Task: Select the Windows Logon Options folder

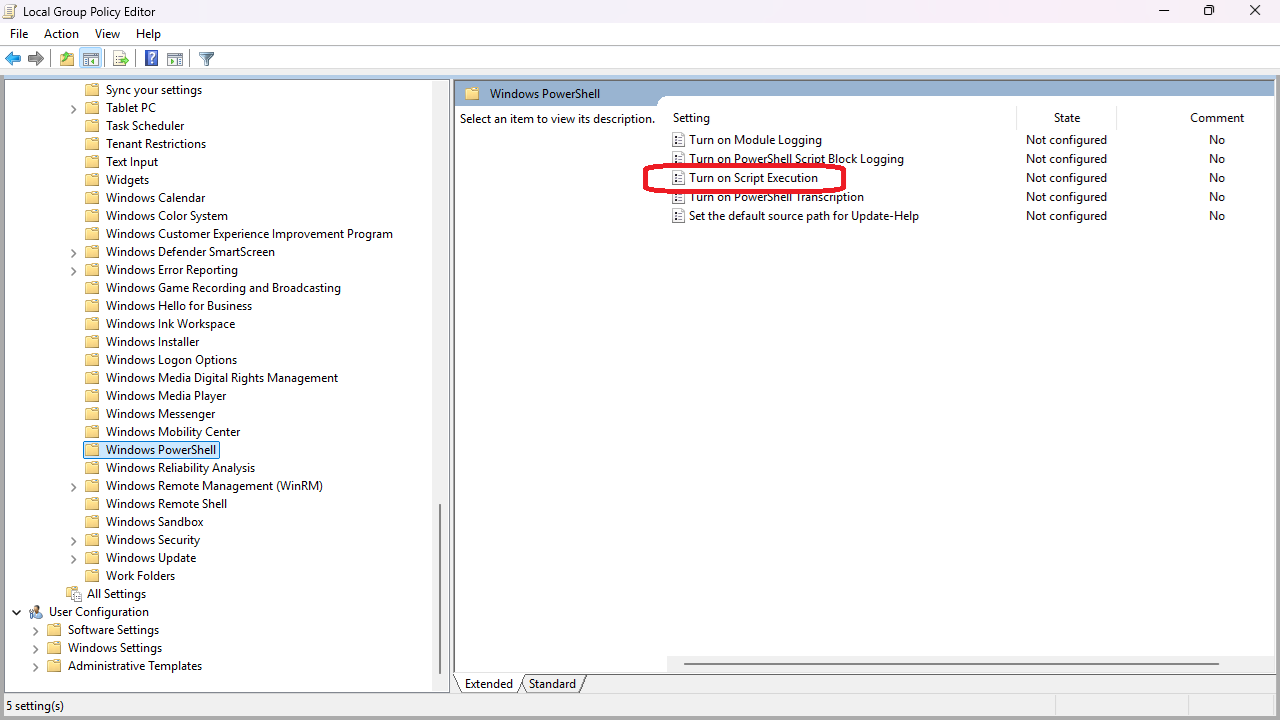Action: 172,360
